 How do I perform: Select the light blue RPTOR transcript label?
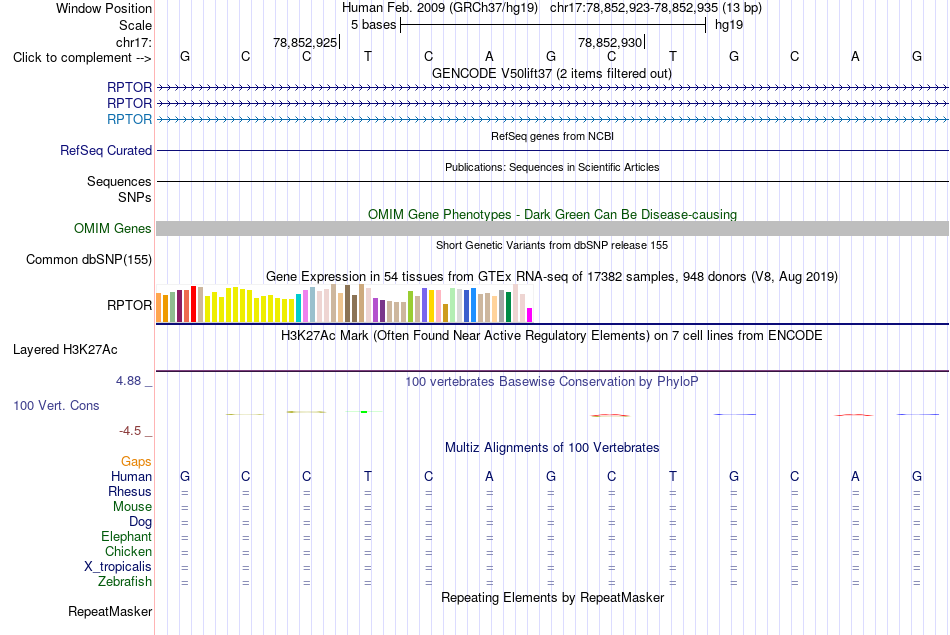[x=130, y=119]
